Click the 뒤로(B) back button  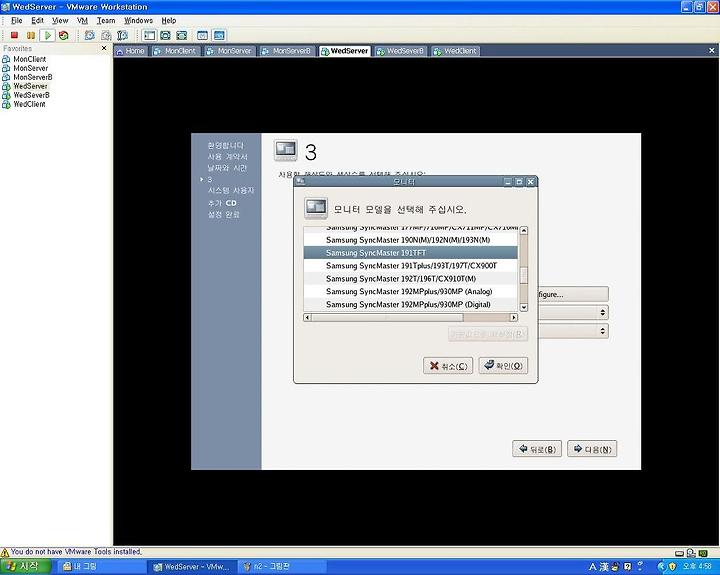[537, 449]
